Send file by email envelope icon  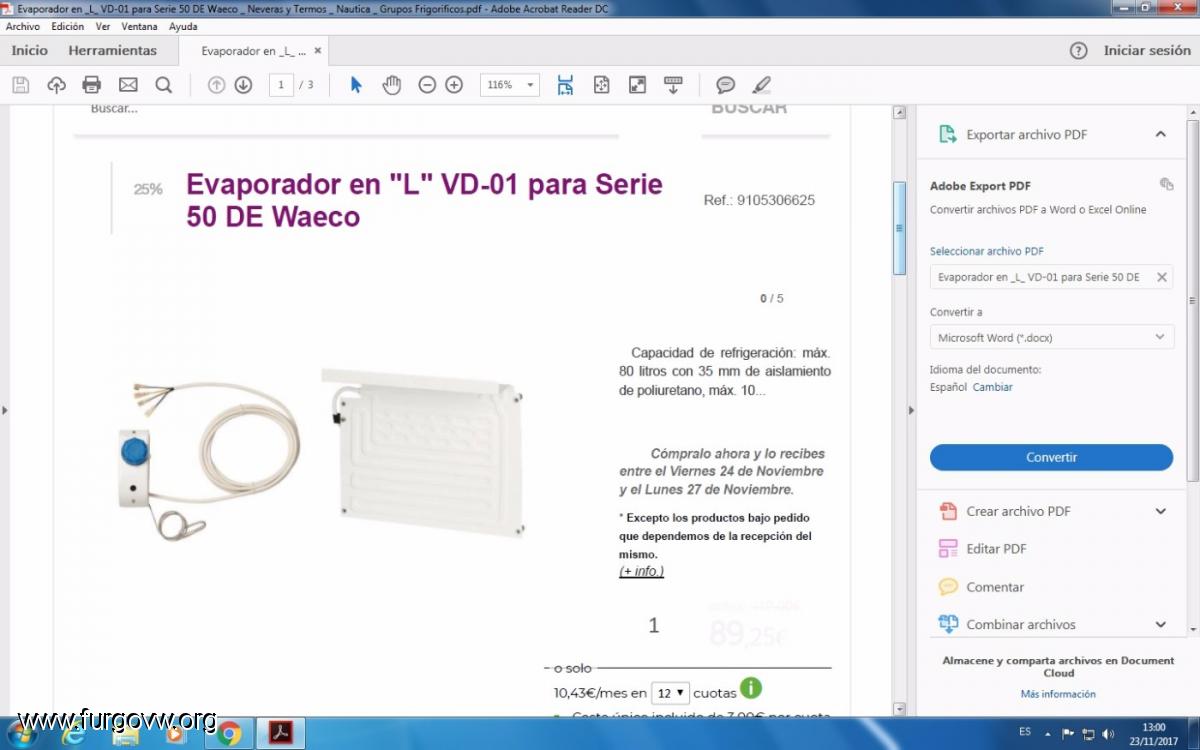pyautogui.click(x=128, y=85)
